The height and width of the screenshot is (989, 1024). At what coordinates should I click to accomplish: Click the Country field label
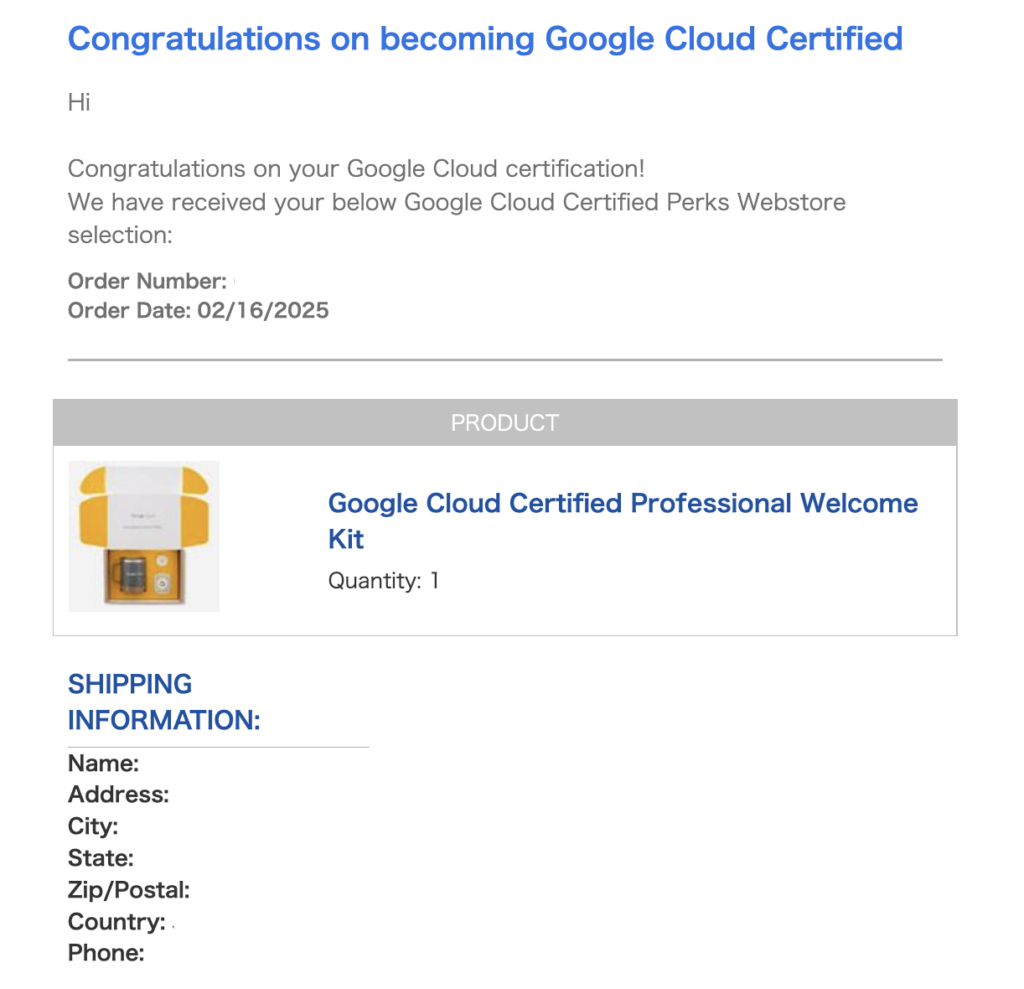pos(117,922)
